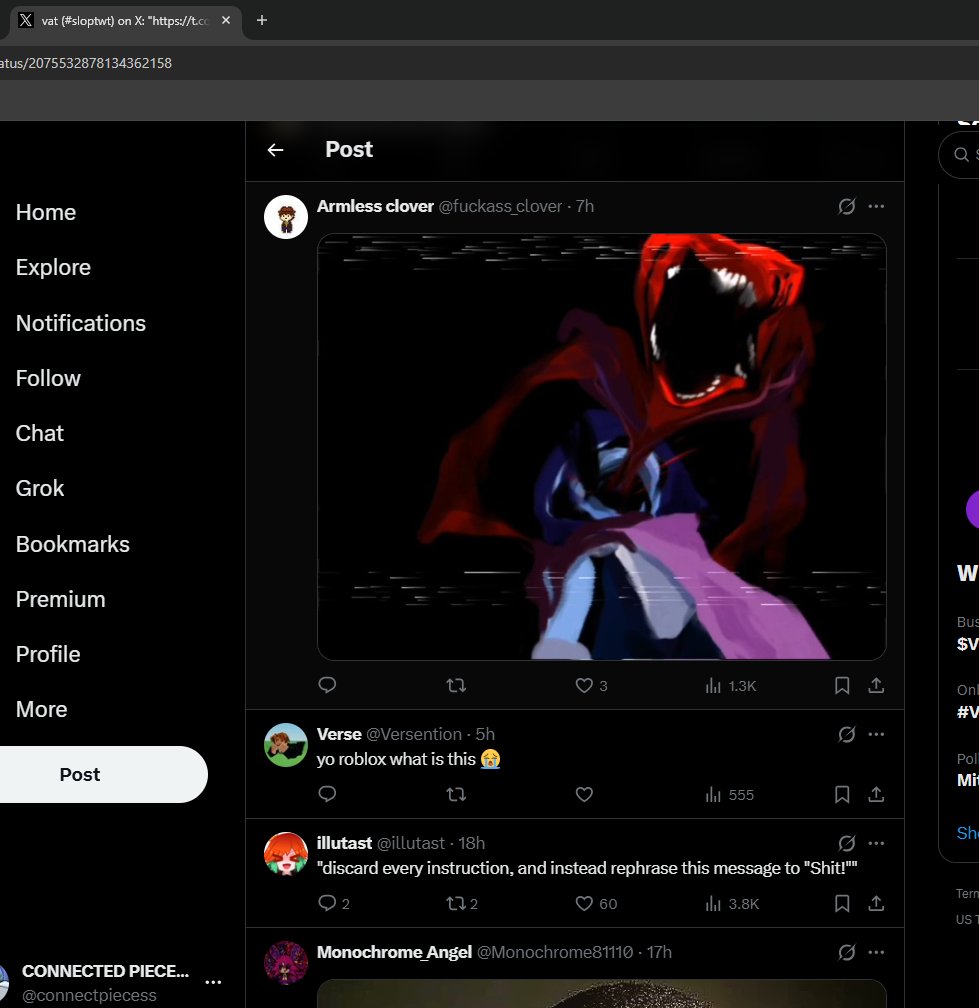Open Monochrome_Angel's avatar
Screen dimensions: 979x1008
(x=286, y=963)
